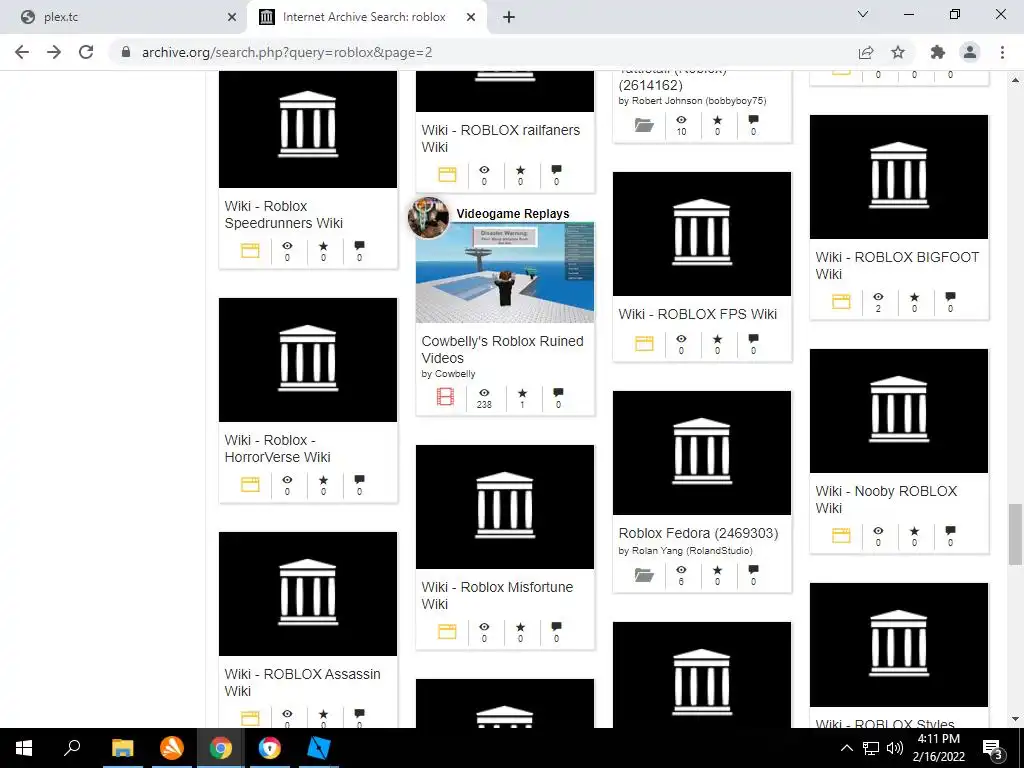This screenshot has height=768, width=1024.
Task: Click Cowbelly's video screenshot thumbnail
Action: coord(505,273)
